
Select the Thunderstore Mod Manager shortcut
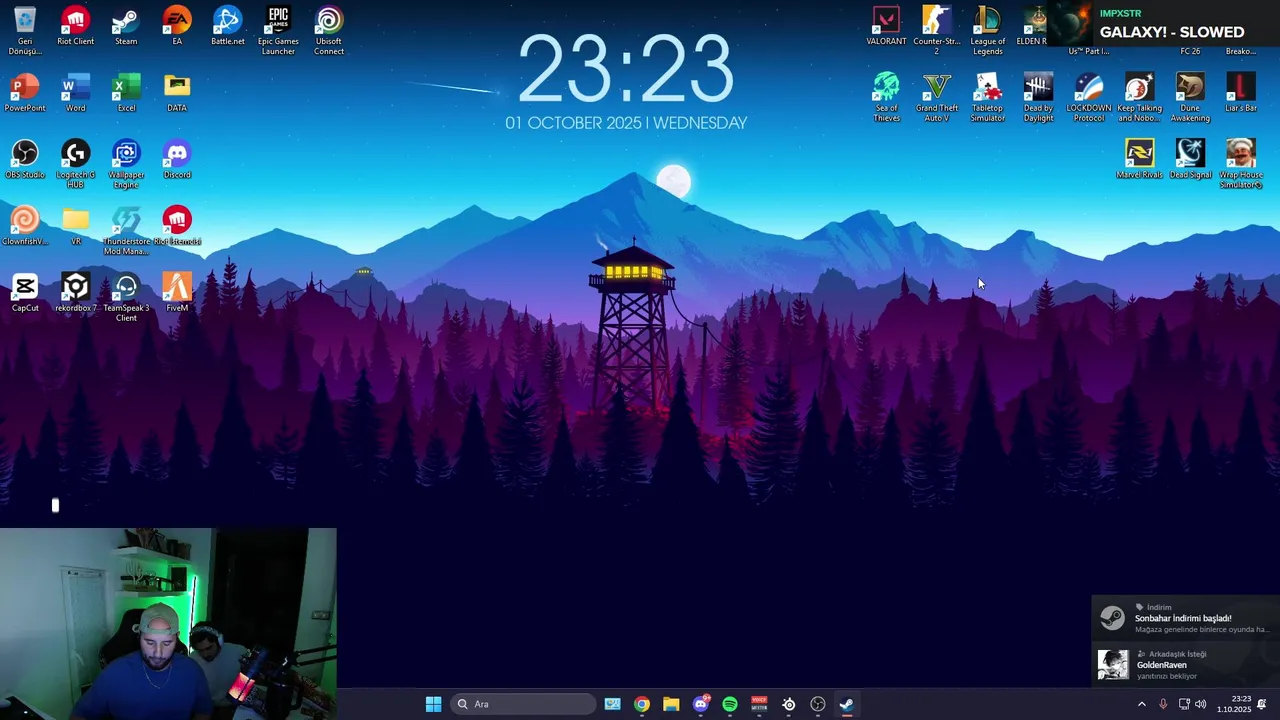pyautogui.click(x=126, y=231)
